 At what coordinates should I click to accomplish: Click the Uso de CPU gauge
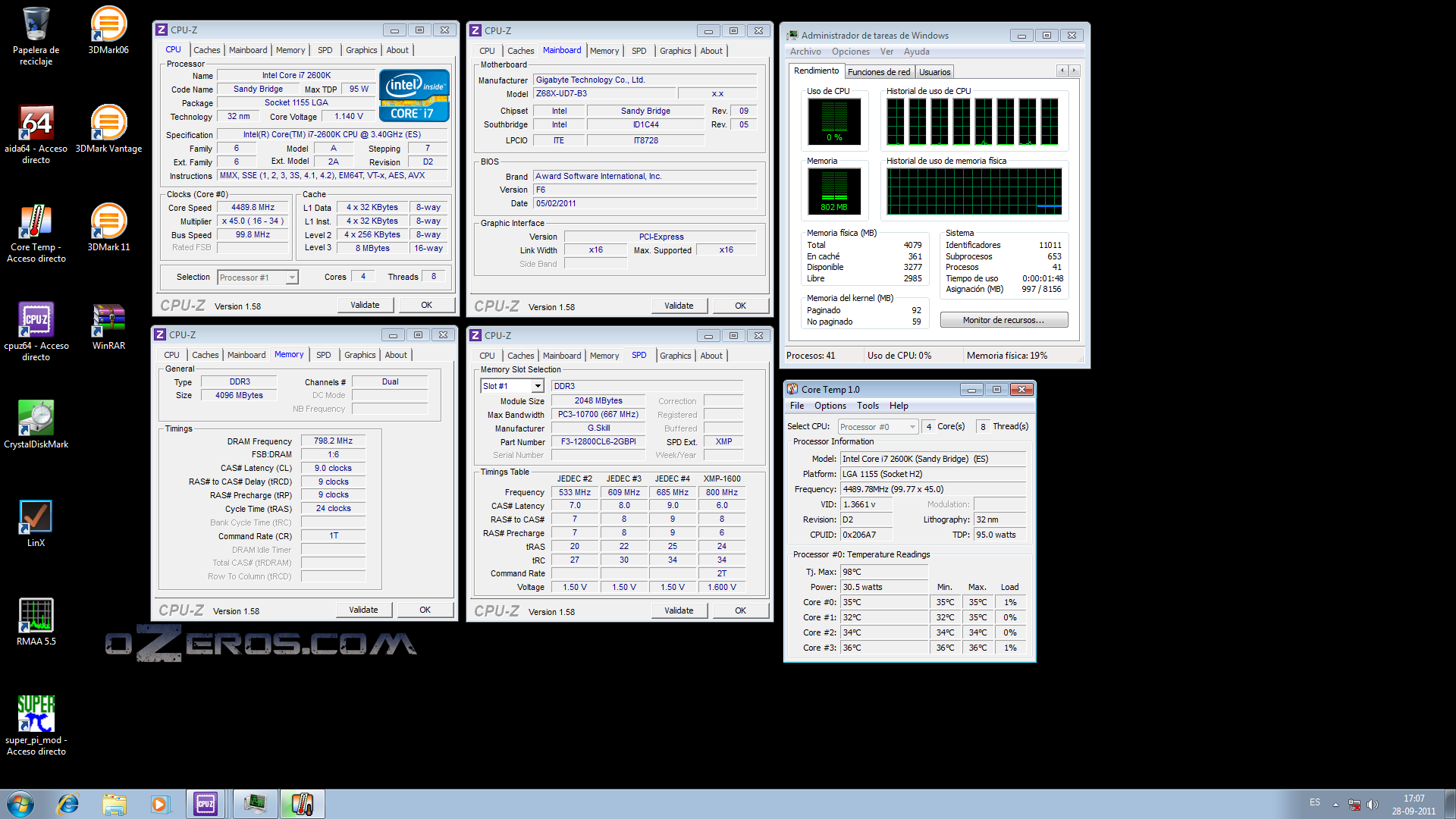pos(834,121)
